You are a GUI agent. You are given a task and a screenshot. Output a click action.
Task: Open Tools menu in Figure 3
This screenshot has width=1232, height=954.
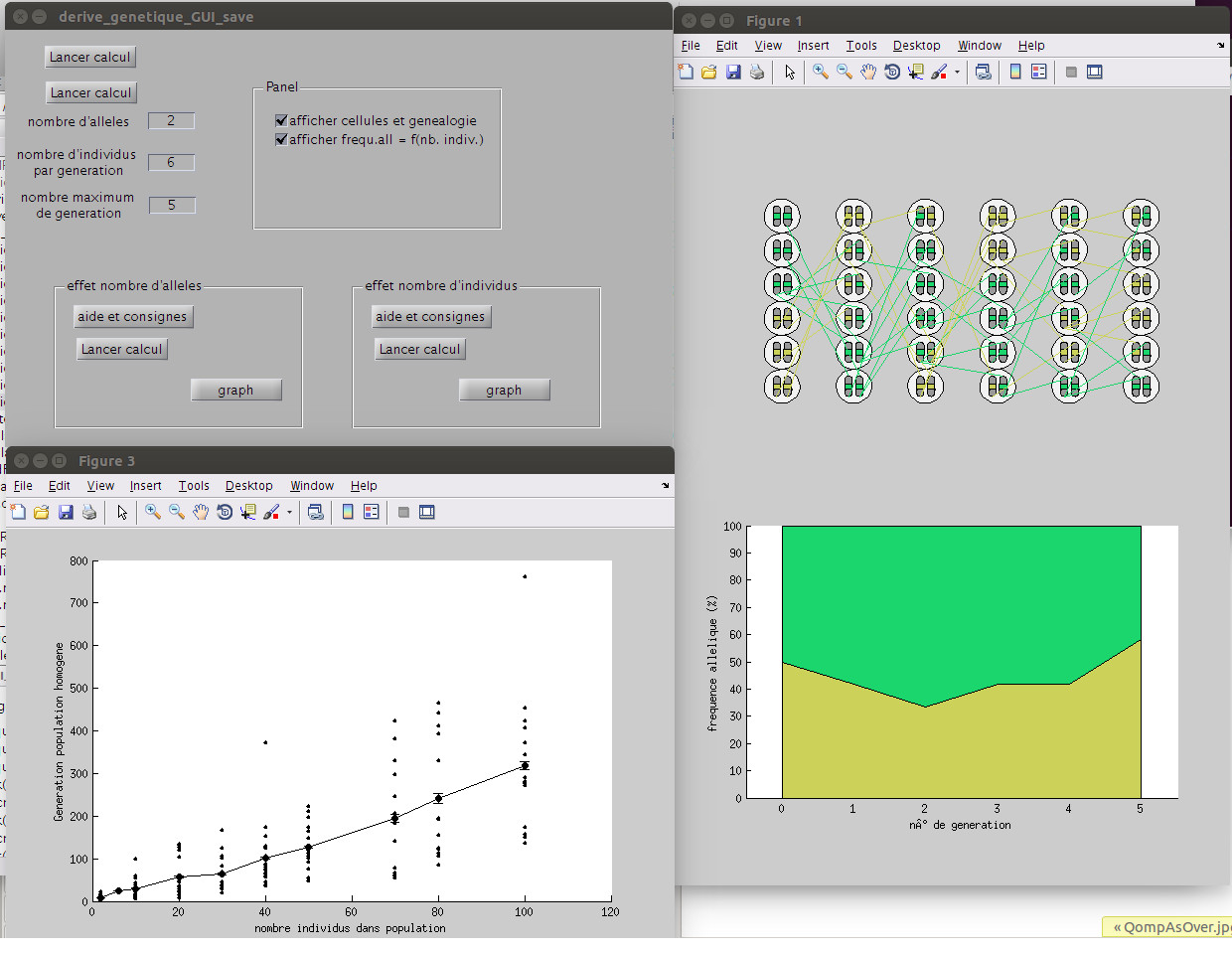click(x=194, y=486)
